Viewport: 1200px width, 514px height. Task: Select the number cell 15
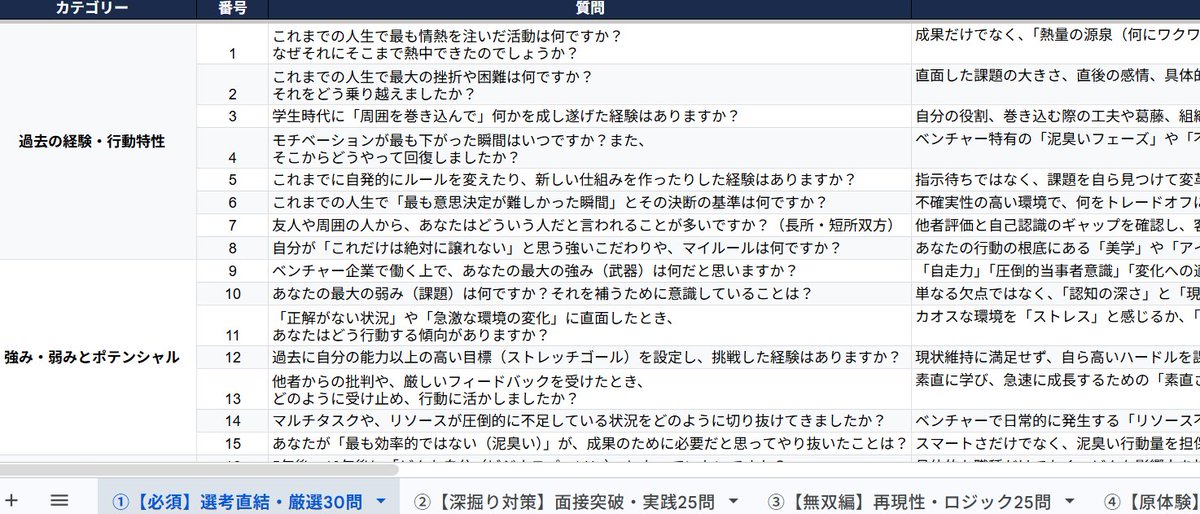[x=232, y=443]
